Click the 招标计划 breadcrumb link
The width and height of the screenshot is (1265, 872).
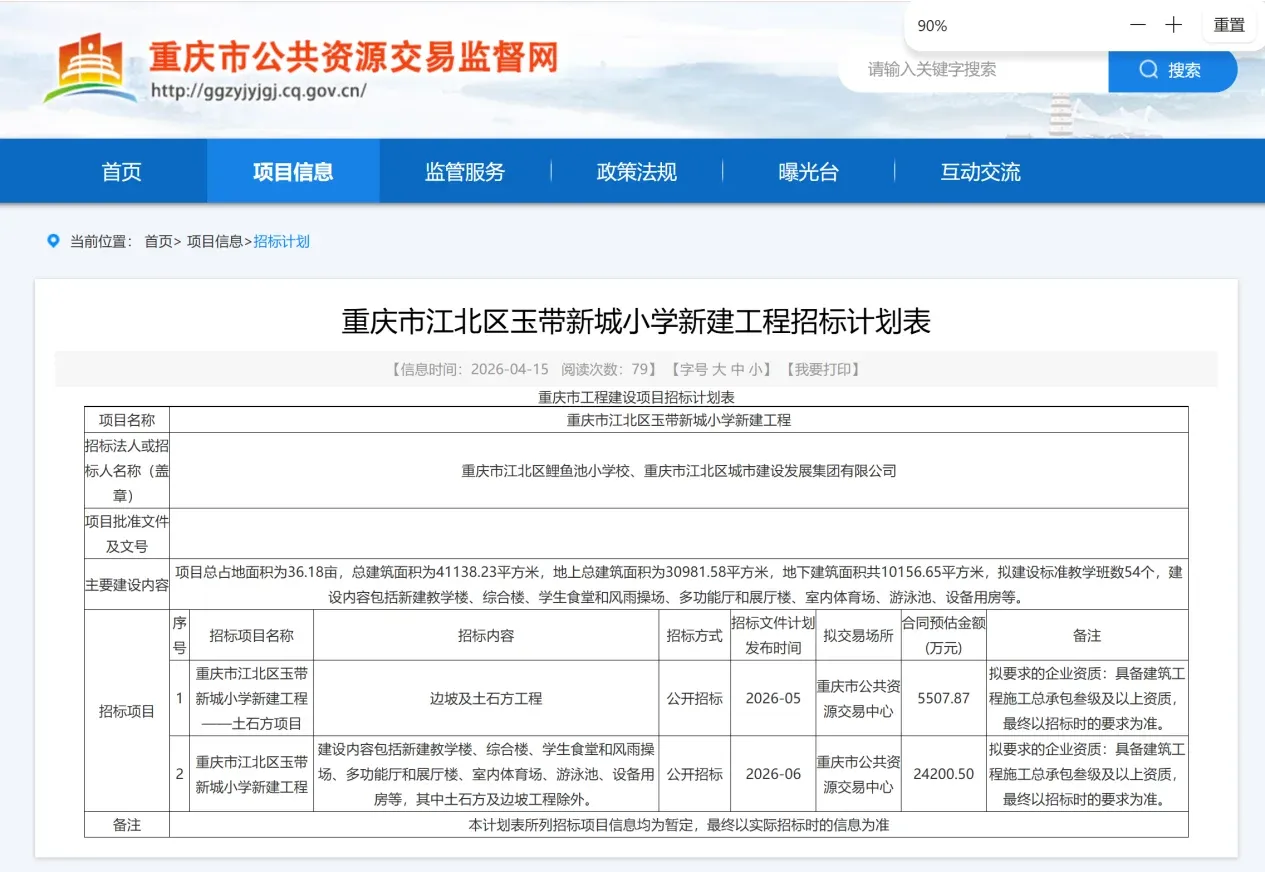[x=282, y=241]
